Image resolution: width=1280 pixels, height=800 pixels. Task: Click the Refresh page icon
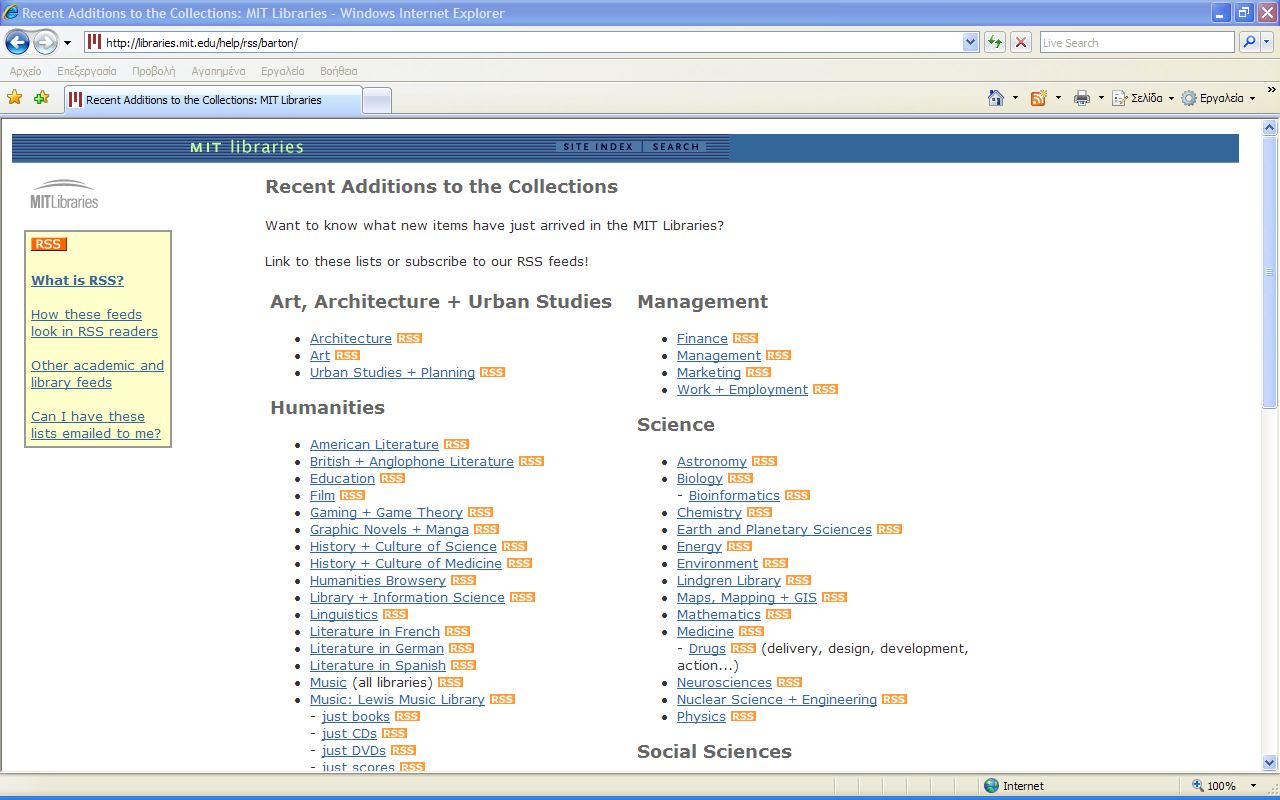coord(995,42)
